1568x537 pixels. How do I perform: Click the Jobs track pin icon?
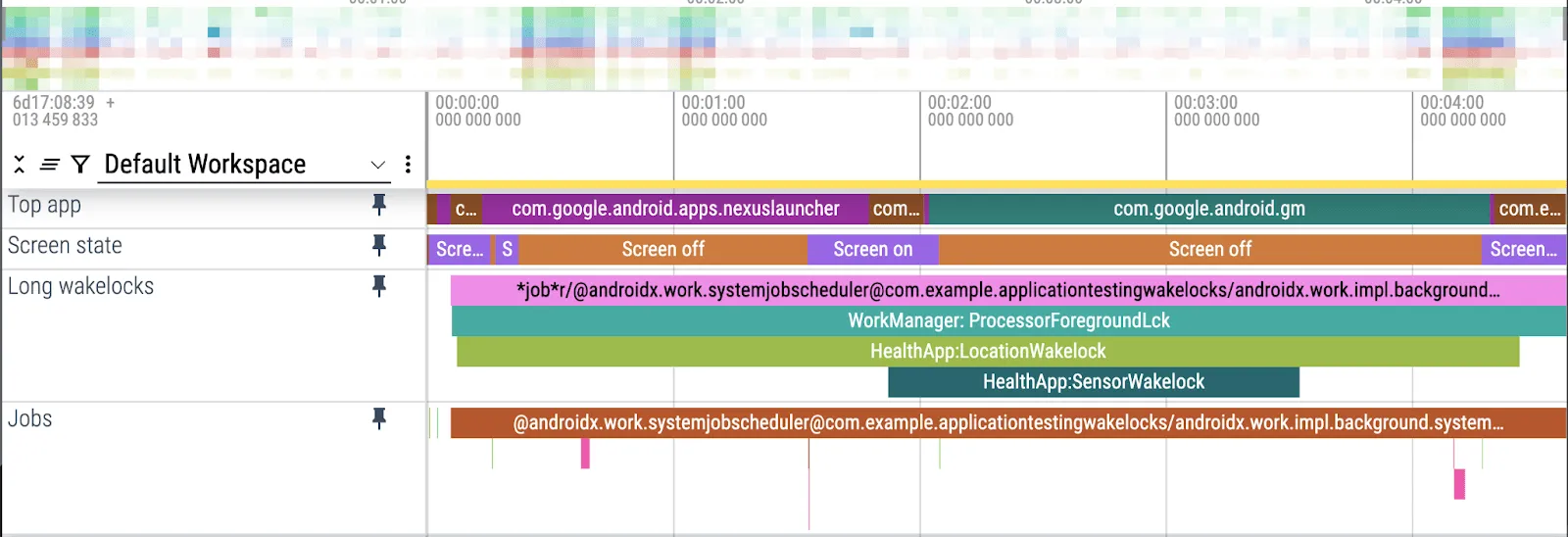[x=378, y=418]
